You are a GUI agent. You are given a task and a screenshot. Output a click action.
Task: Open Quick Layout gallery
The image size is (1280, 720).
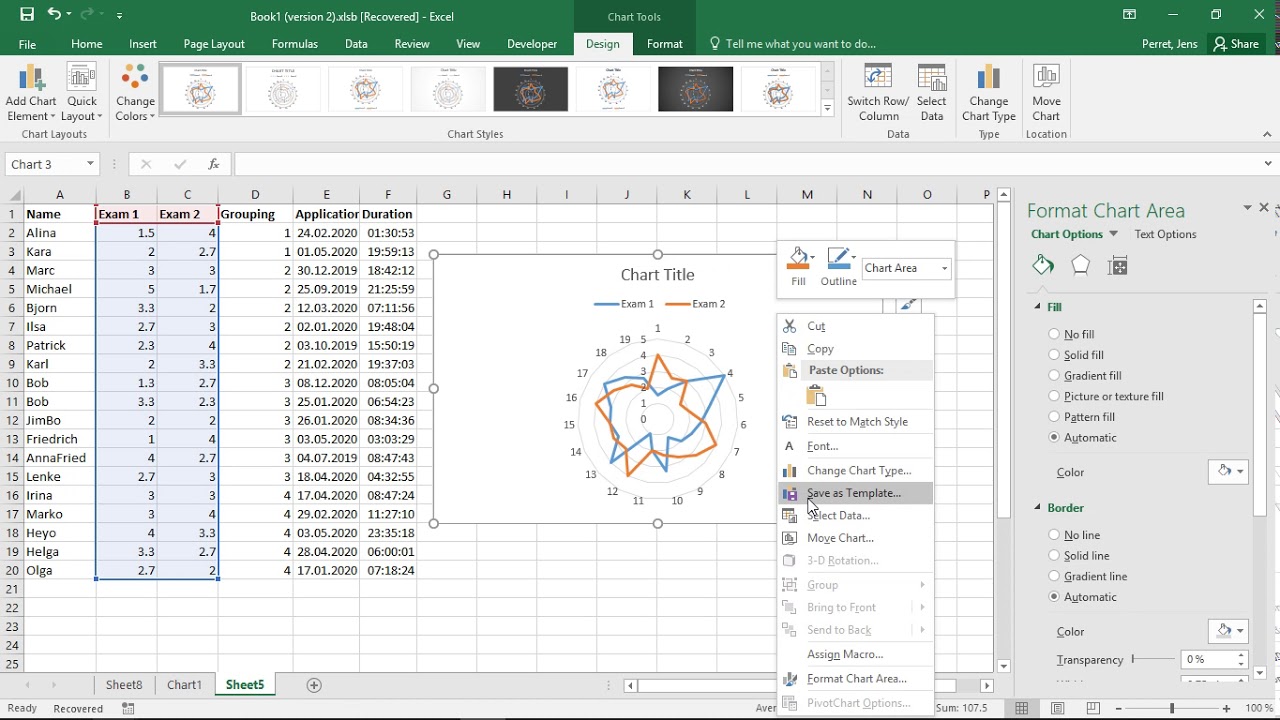[x=82, y=93]
